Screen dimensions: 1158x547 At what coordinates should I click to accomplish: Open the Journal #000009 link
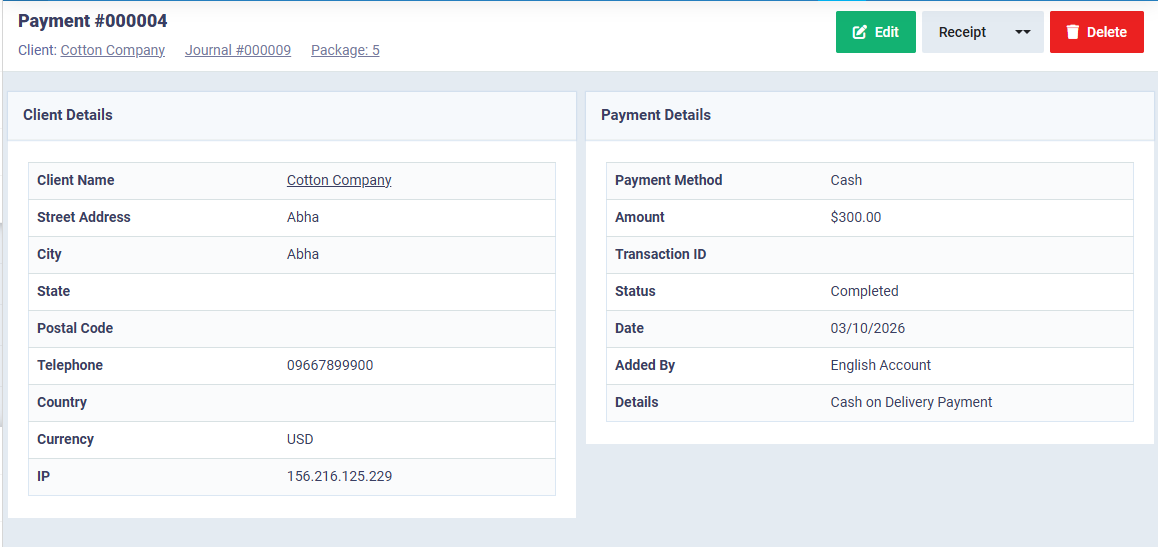coord(238,50)
